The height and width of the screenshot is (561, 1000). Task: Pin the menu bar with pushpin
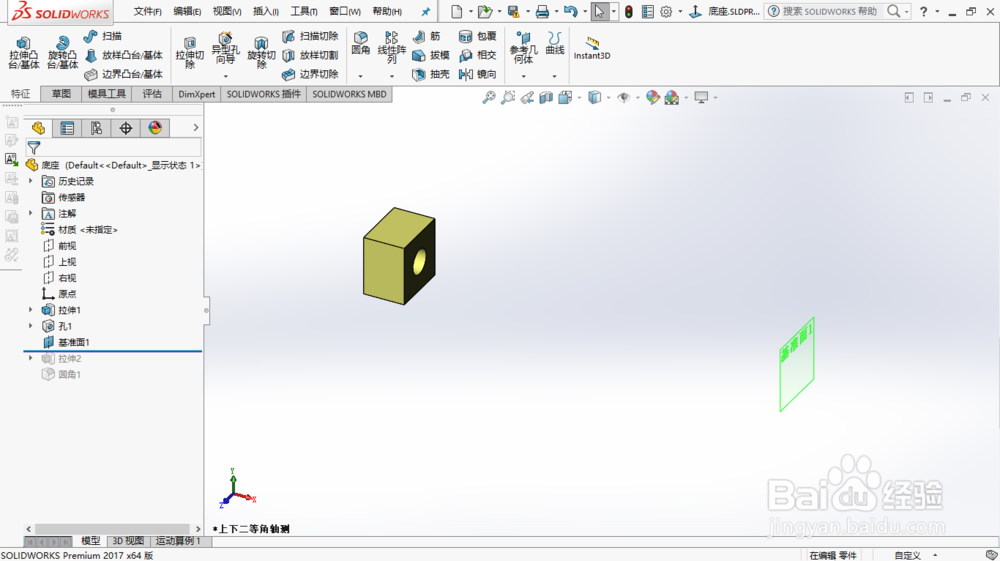(425, 11)
